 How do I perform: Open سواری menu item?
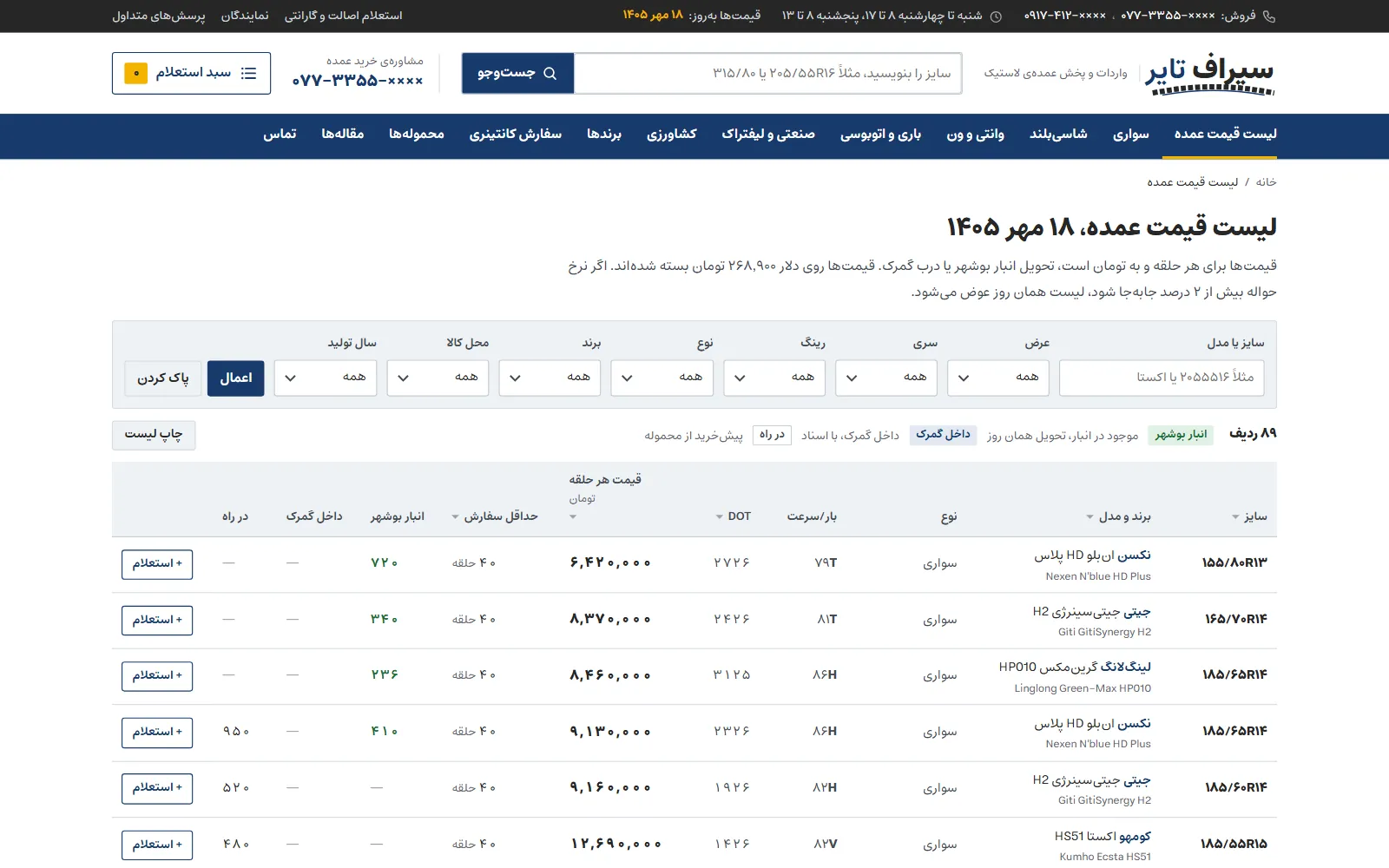pyautogui.click(x=1130, y=134)
